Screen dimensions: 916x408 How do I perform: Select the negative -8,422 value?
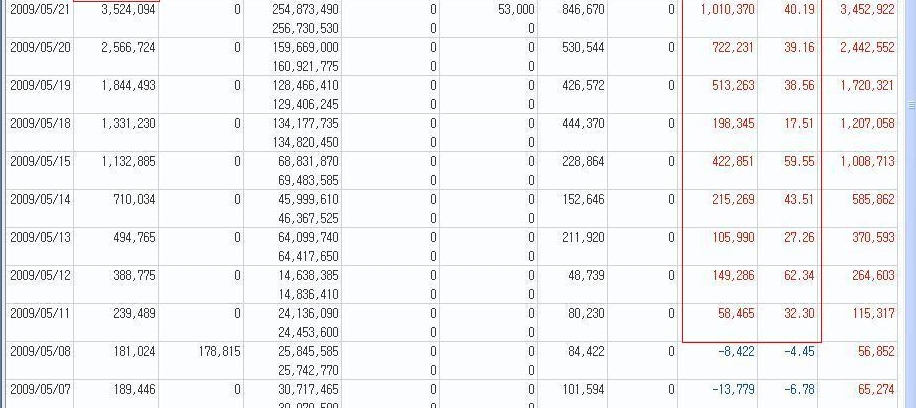point(736,351)
